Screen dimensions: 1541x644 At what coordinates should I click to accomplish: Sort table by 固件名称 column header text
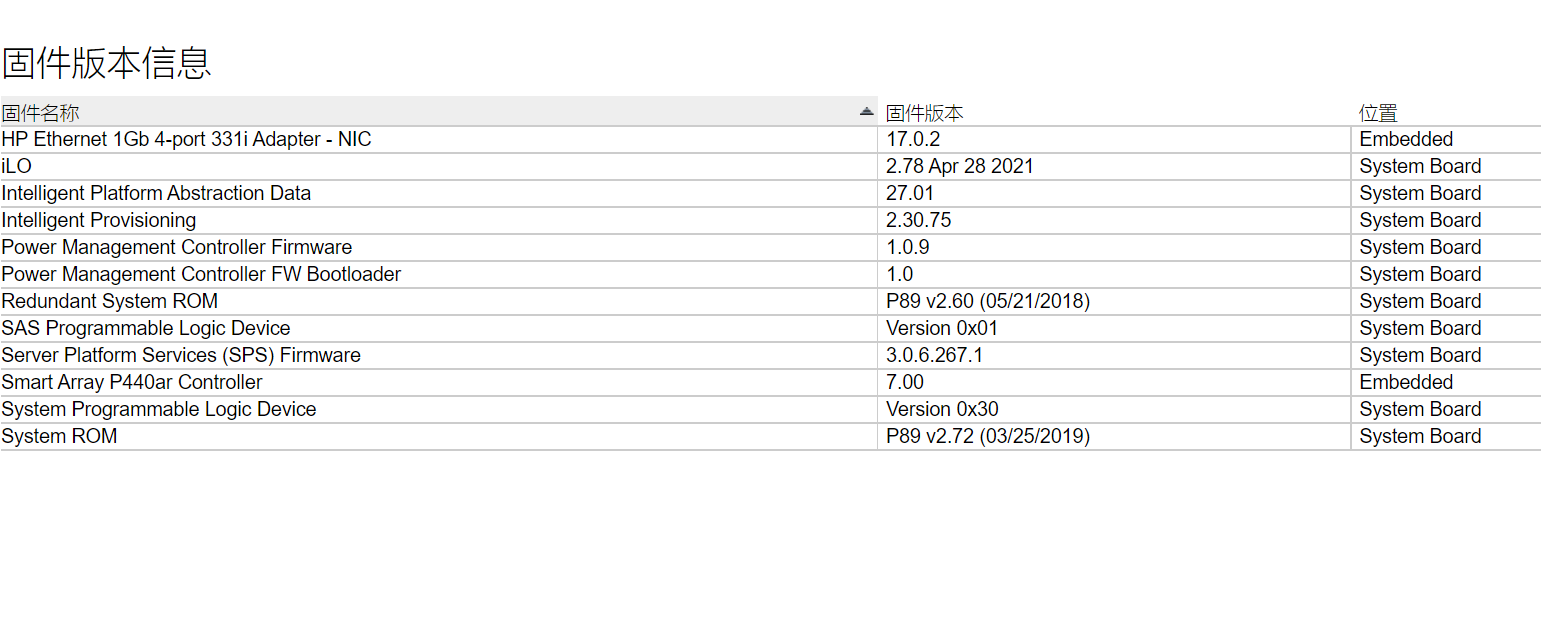click(x=40, y=113)
